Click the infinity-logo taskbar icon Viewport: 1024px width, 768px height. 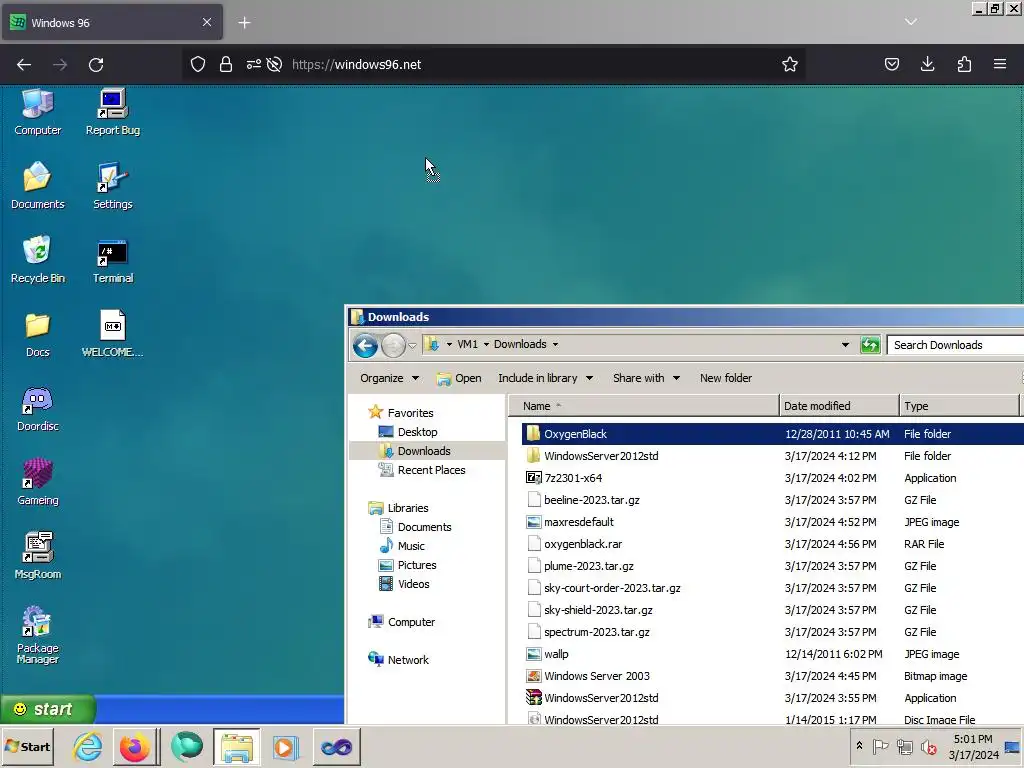[x=336, y=746]
